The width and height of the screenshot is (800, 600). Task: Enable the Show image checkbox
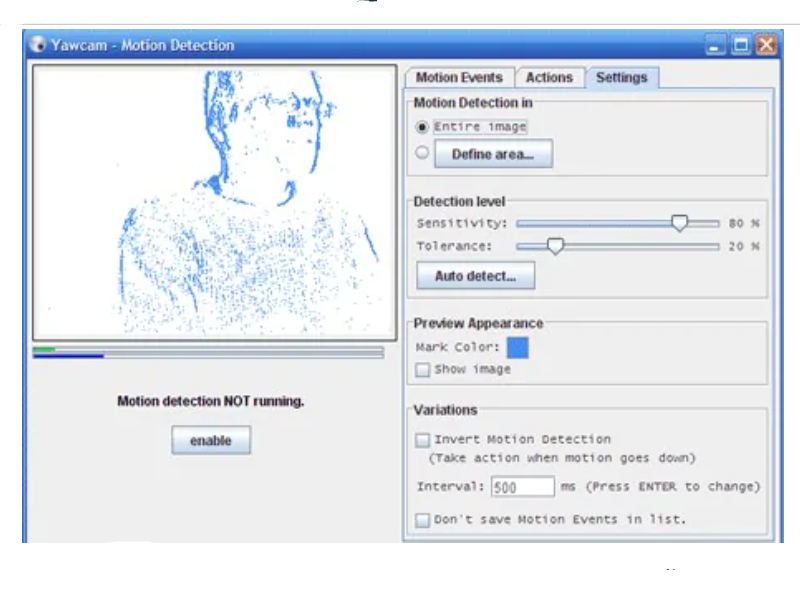click(424, 368)
